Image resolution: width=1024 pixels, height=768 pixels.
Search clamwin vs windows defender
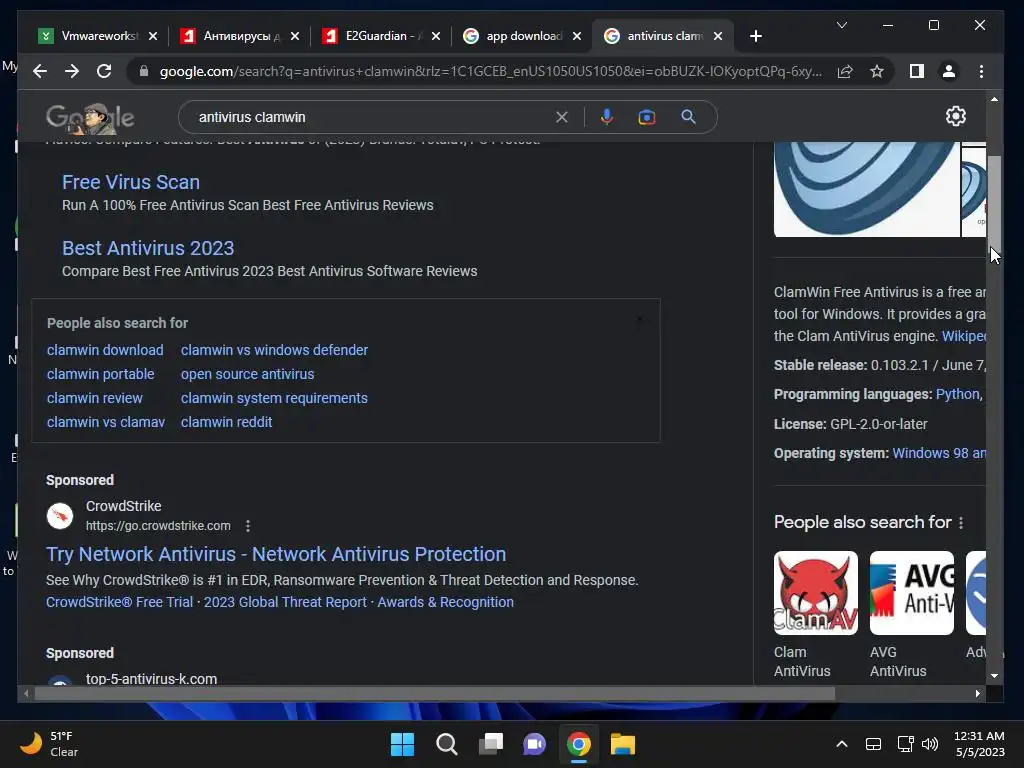pyautogui.click(x=274, y=350)
